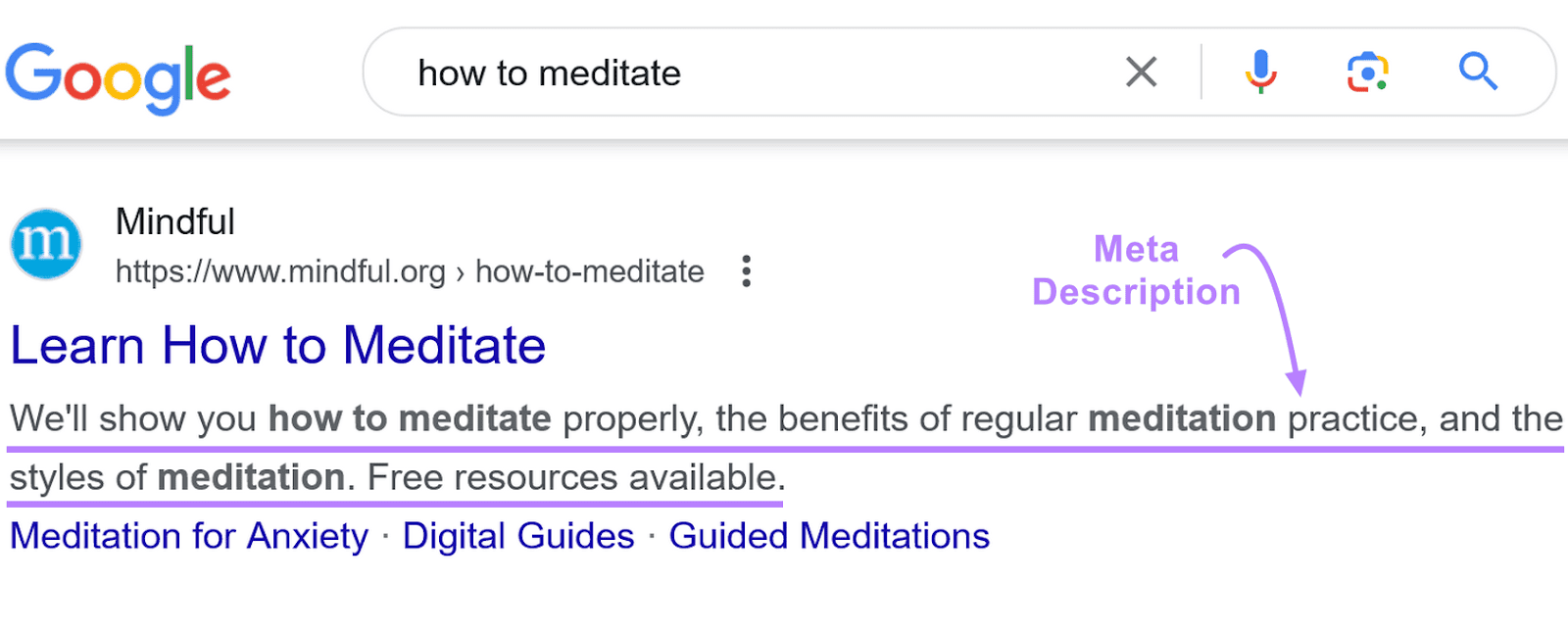Select the Mindful site name
Viewport: 1568px width, 632px height.
[174, 220]
